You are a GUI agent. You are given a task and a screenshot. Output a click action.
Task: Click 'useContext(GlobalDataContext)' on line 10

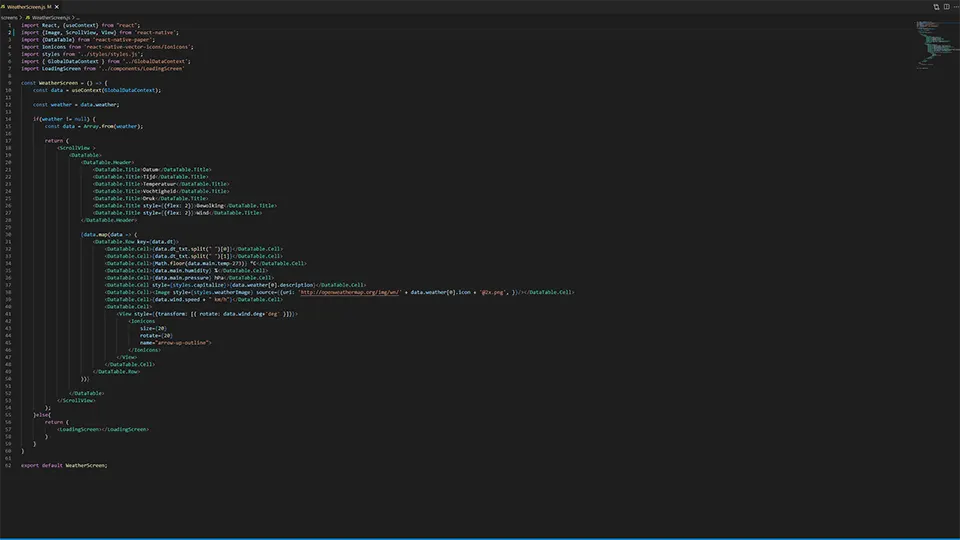click(116, 90)
